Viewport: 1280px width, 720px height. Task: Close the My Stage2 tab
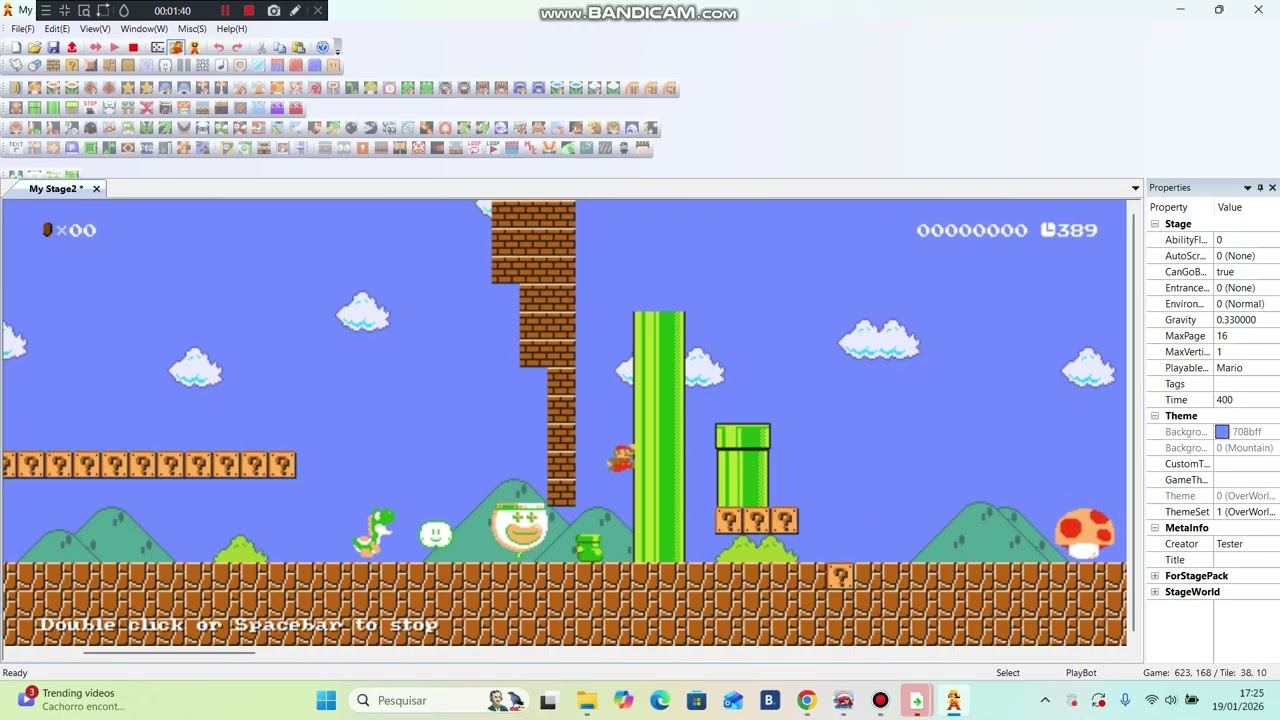pyautogui.click(x=96, y=189)
